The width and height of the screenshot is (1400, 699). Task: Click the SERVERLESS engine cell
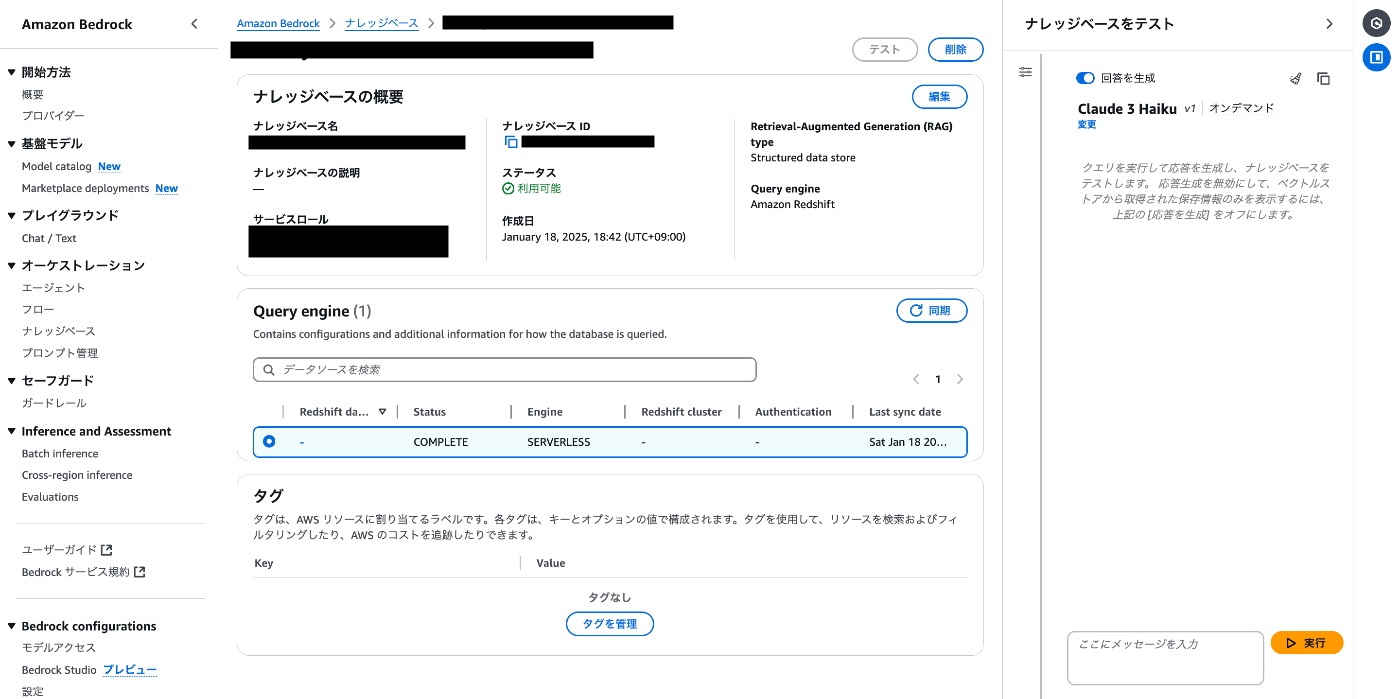pyautogui.click(x=559, y=442)
